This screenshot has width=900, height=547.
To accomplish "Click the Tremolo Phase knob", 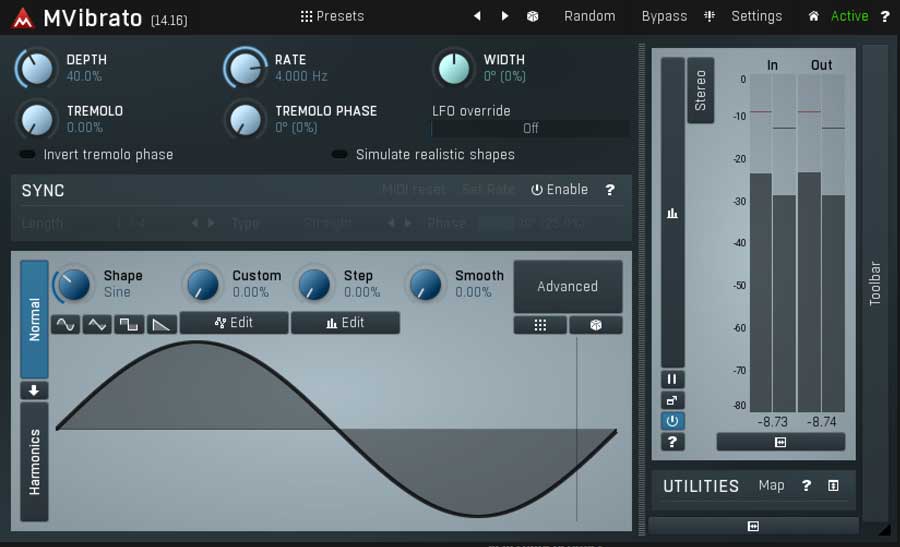I will click(246, 120).
